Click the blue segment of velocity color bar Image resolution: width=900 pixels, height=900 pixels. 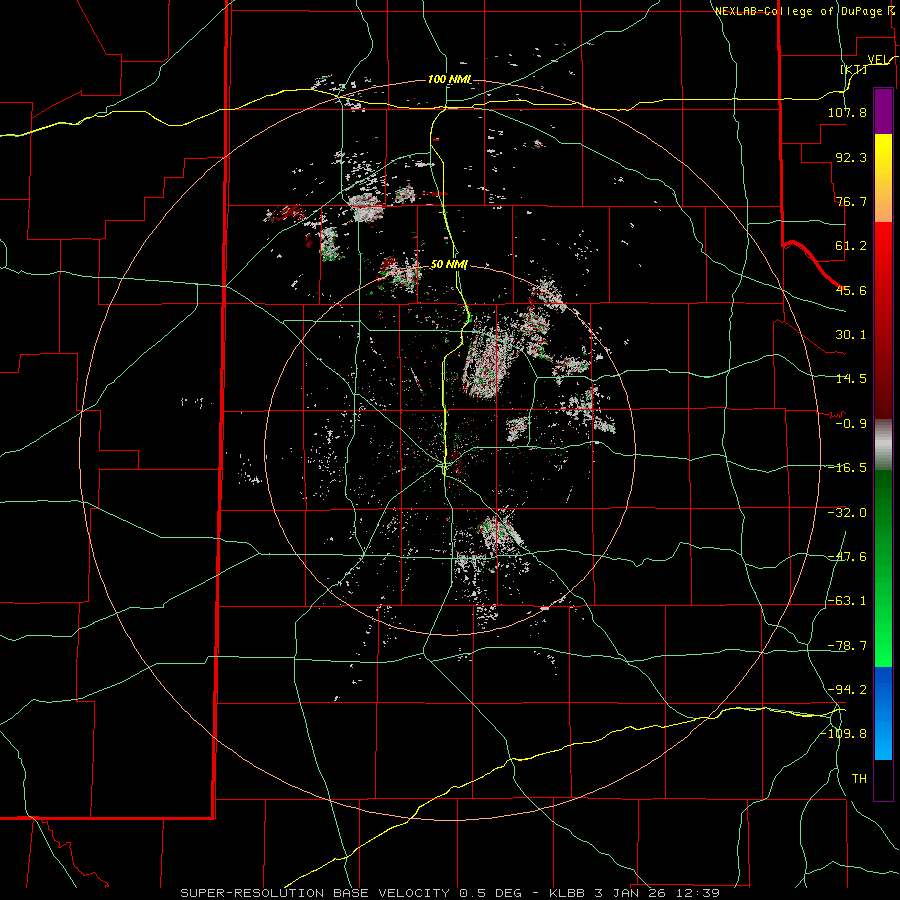(x=883, y=713)
